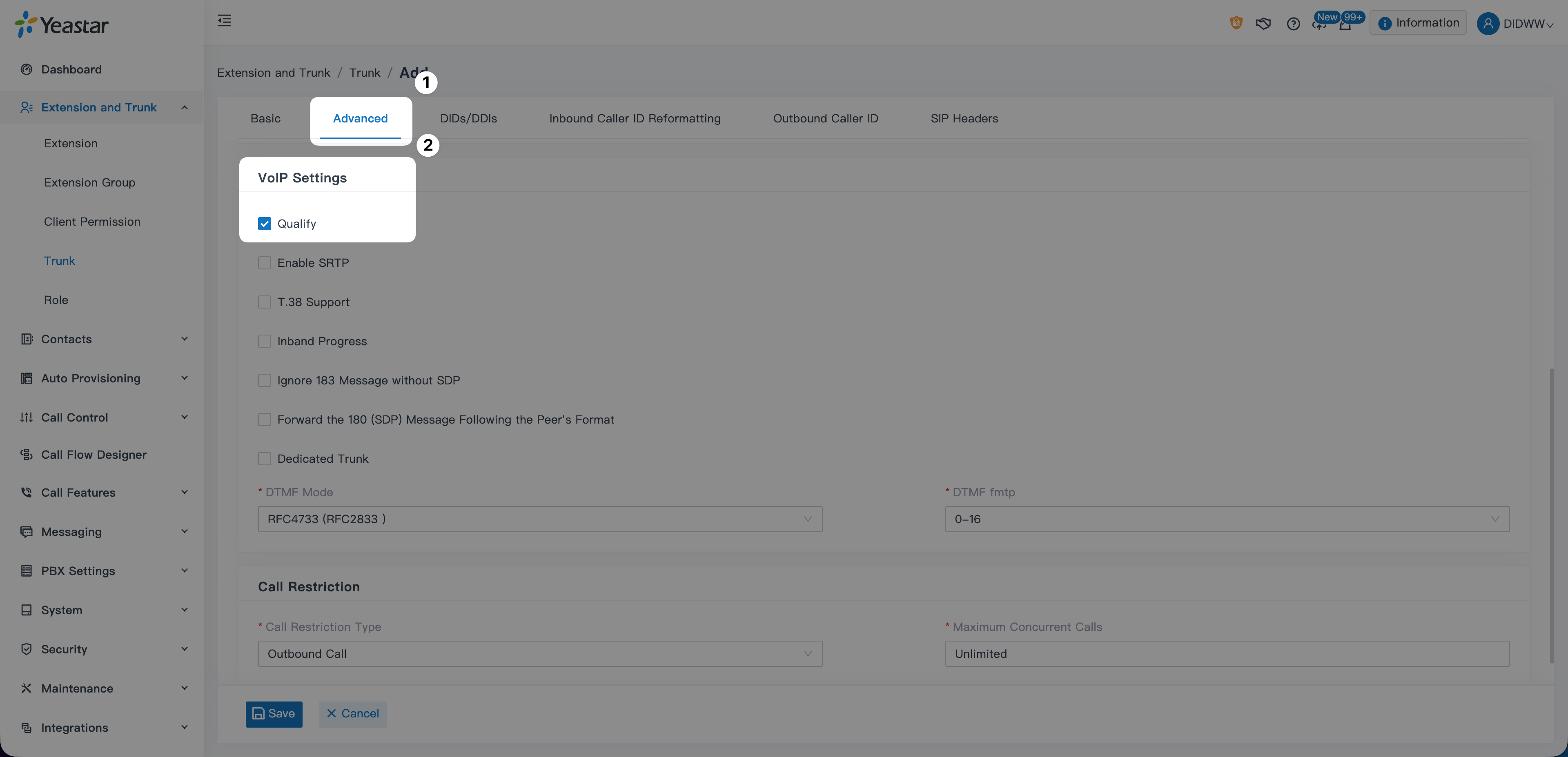Uncheck the Qualify checkbox

pos(264,224)
